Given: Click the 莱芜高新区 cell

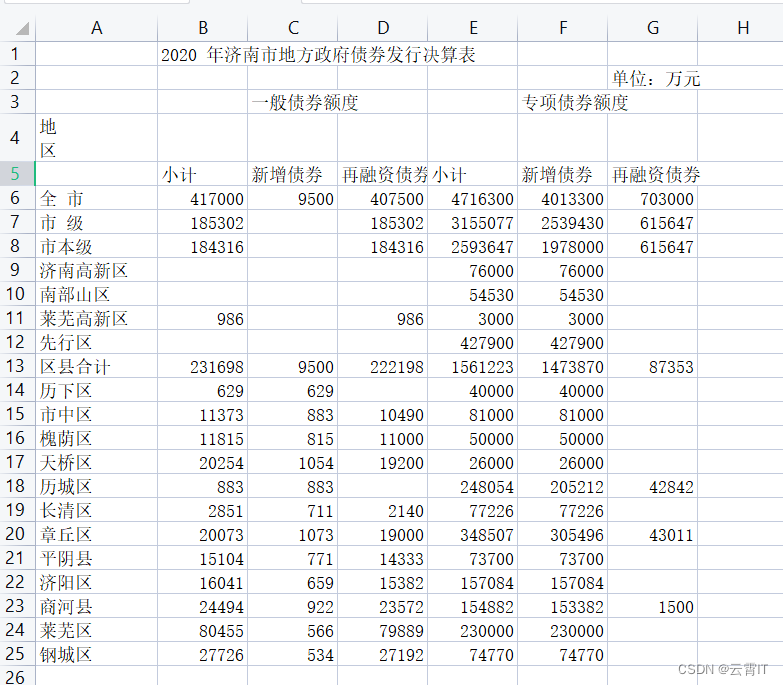Looking at the screenshot, I should tap(96, 318).
